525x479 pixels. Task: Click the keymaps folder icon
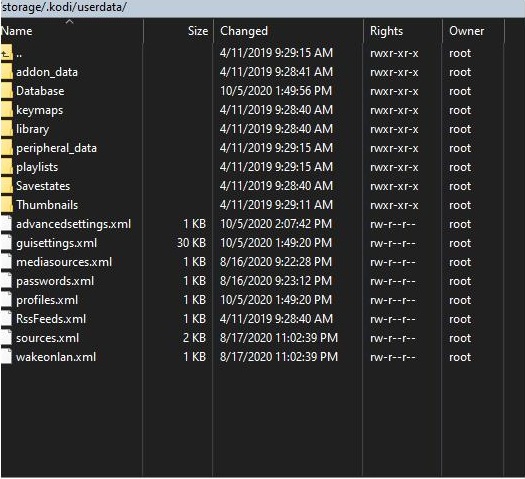click(7, 110)
